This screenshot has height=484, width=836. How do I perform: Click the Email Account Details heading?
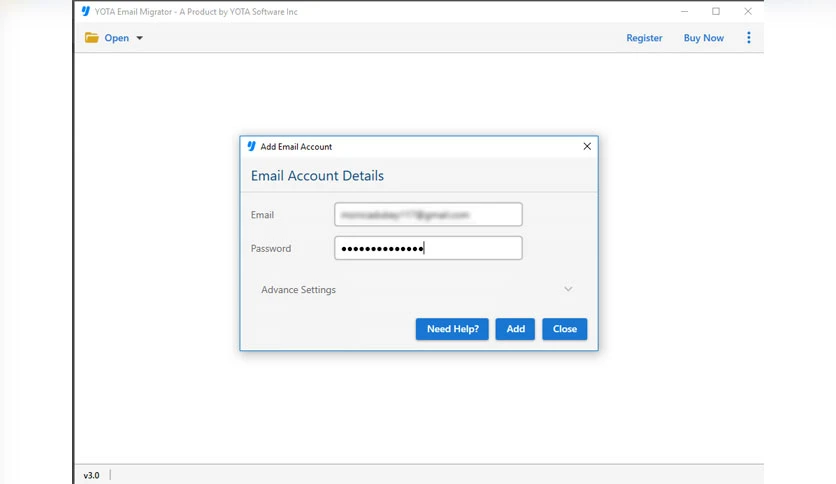pos(317,175)
